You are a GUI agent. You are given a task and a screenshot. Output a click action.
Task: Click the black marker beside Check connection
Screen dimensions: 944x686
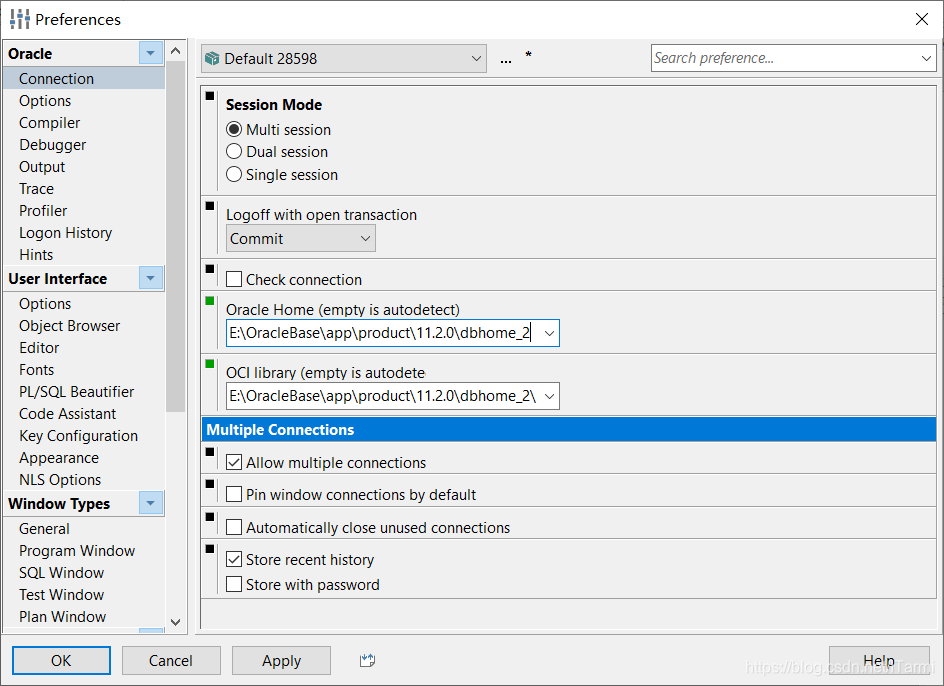click(210, 269)
